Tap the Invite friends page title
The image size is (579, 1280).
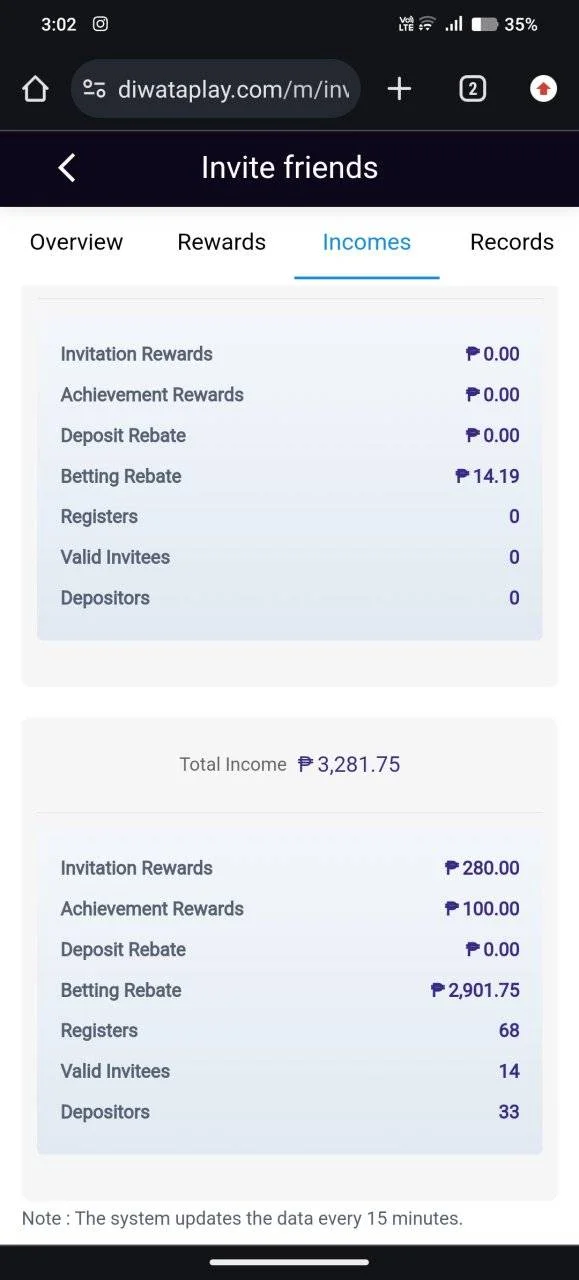click(290, 167)
